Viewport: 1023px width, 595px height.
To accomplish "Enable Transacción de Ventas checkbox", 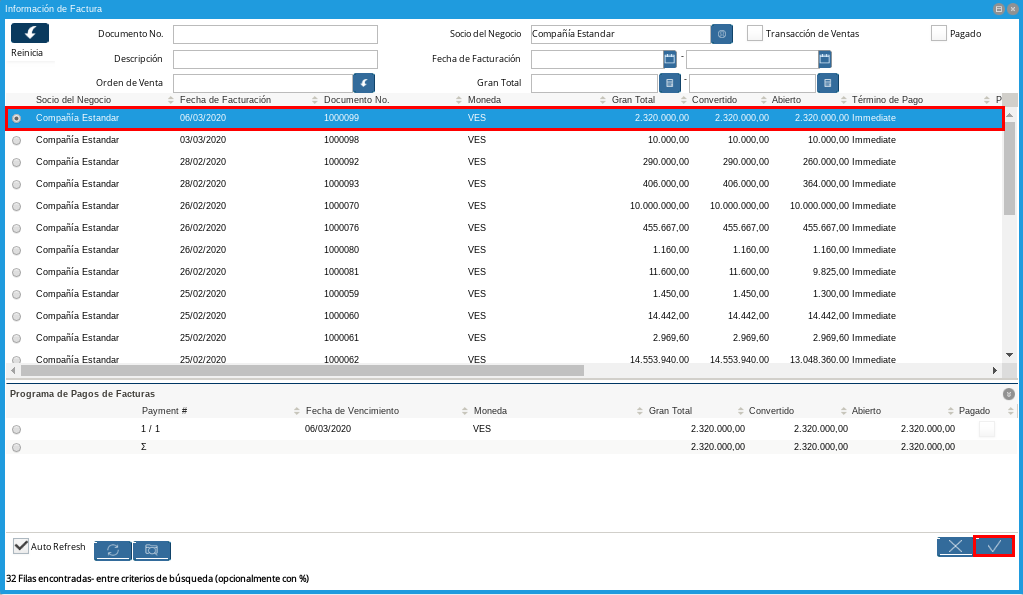I will (x=755, y=33).
